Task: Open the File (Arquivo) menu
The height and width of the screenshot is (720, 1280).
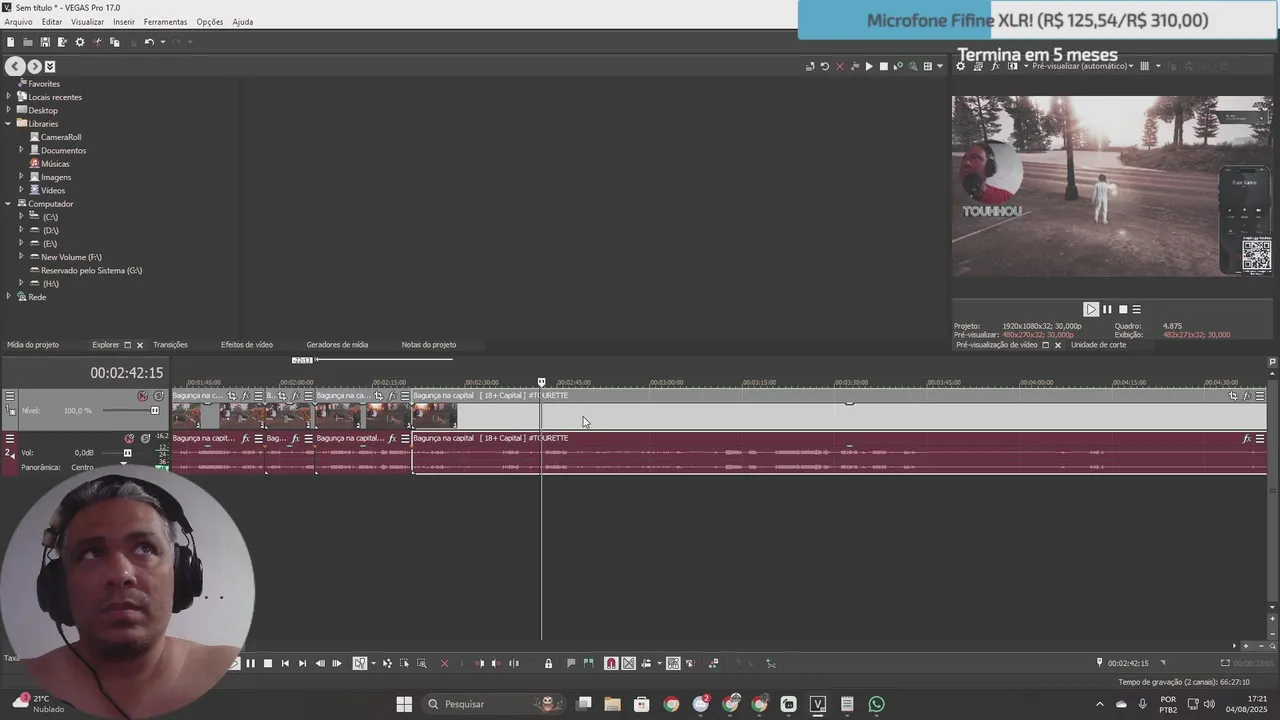Action: point(18,22)
